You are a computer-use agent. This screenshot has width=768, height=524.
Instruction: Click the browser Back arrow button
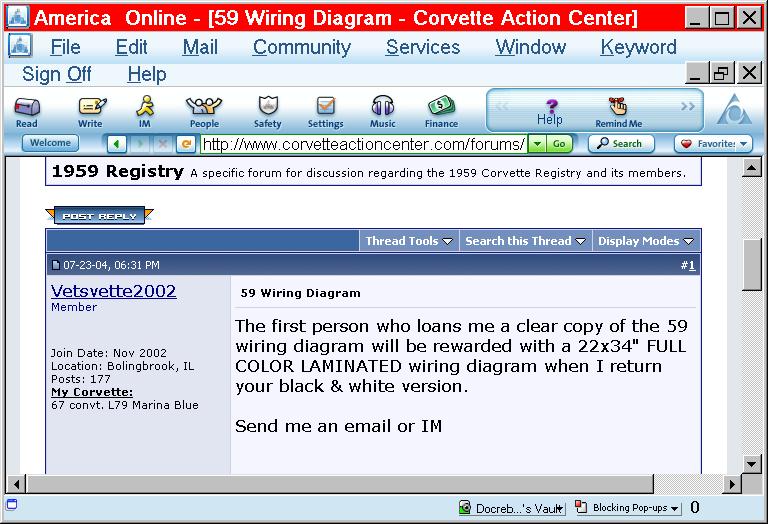point(117,144)
